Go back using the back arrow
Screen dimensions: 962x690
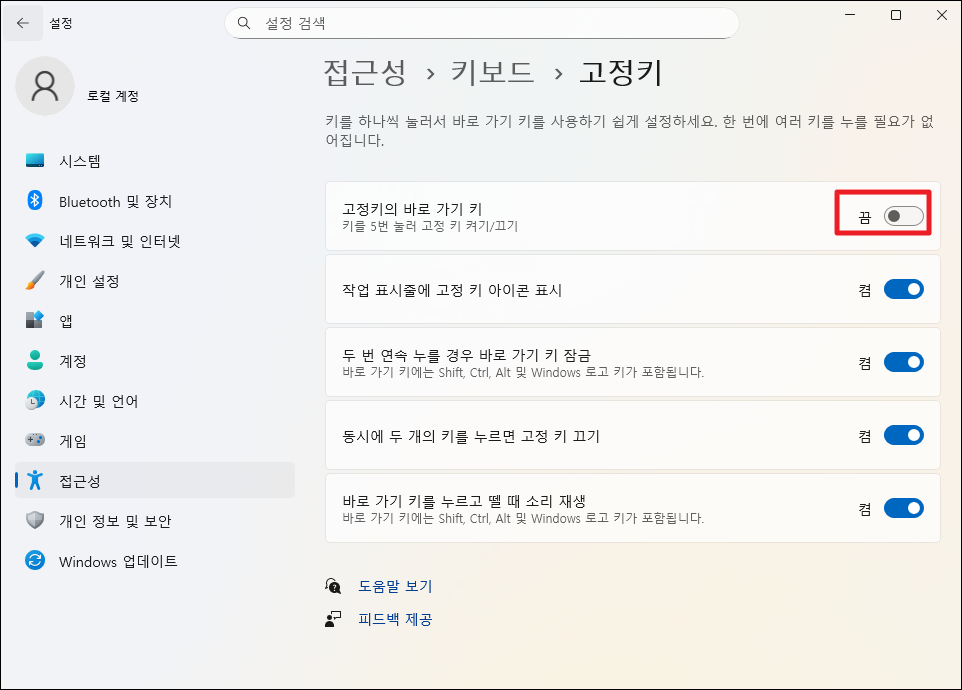pyautogui.click(x=22, y=22)
